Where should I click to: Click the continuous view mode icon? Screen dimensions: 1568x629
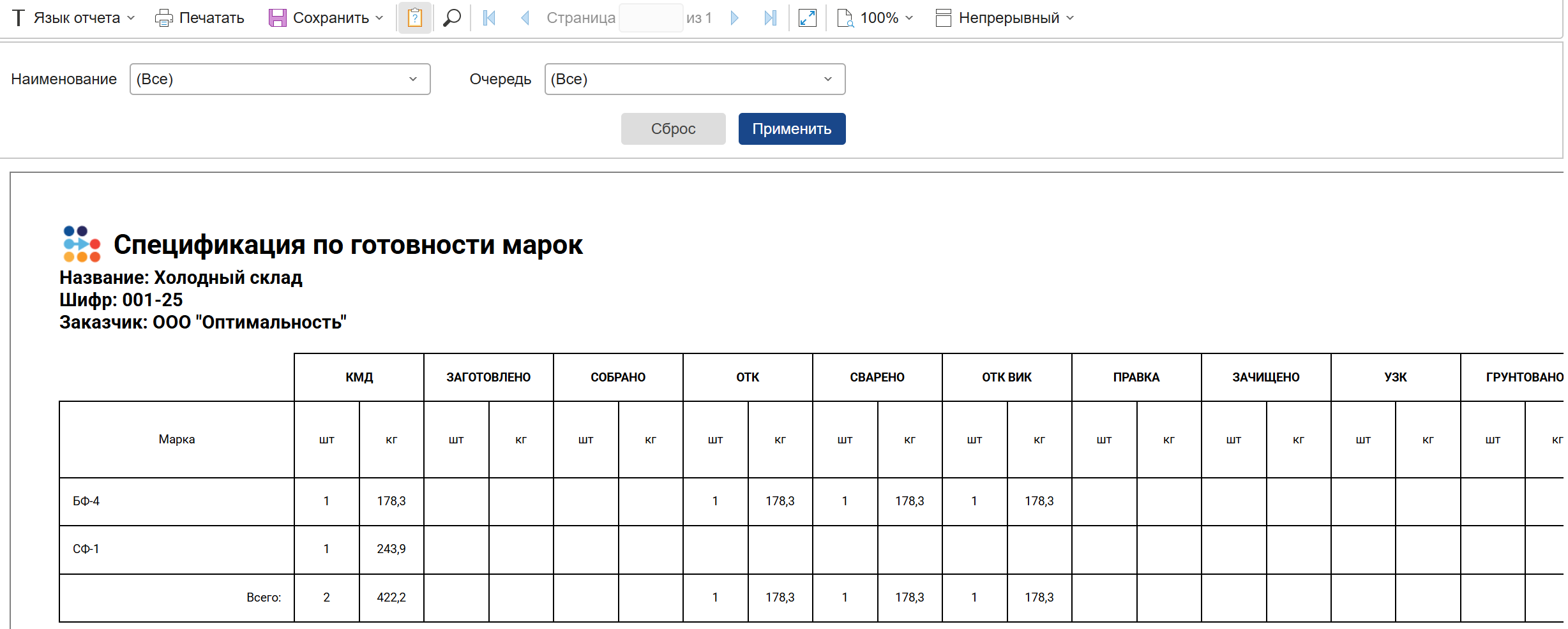tap(944, 18)
